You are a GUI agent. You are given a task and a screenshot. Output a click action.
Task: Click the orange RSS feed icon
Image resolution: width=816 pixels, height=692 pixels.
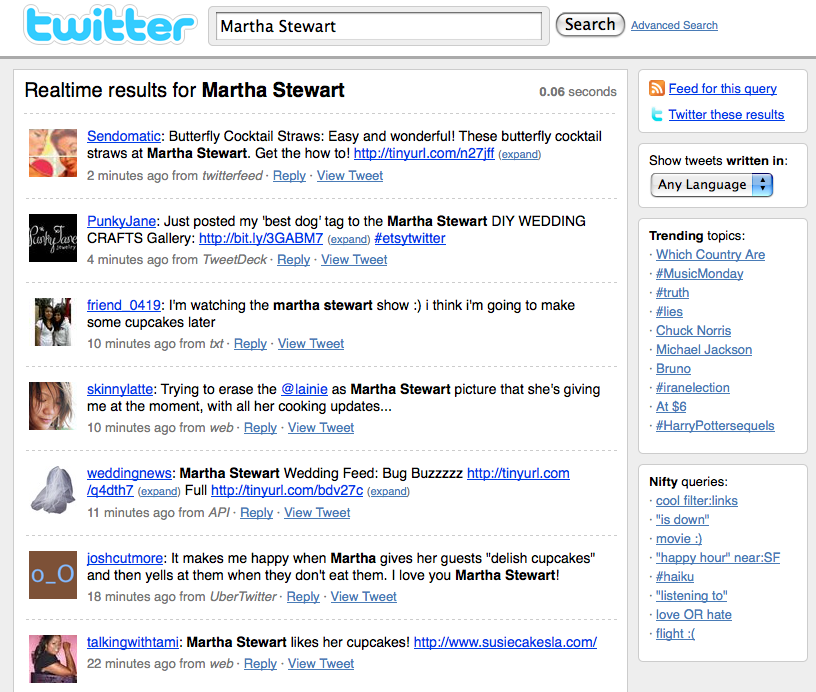tap(657, 88)
